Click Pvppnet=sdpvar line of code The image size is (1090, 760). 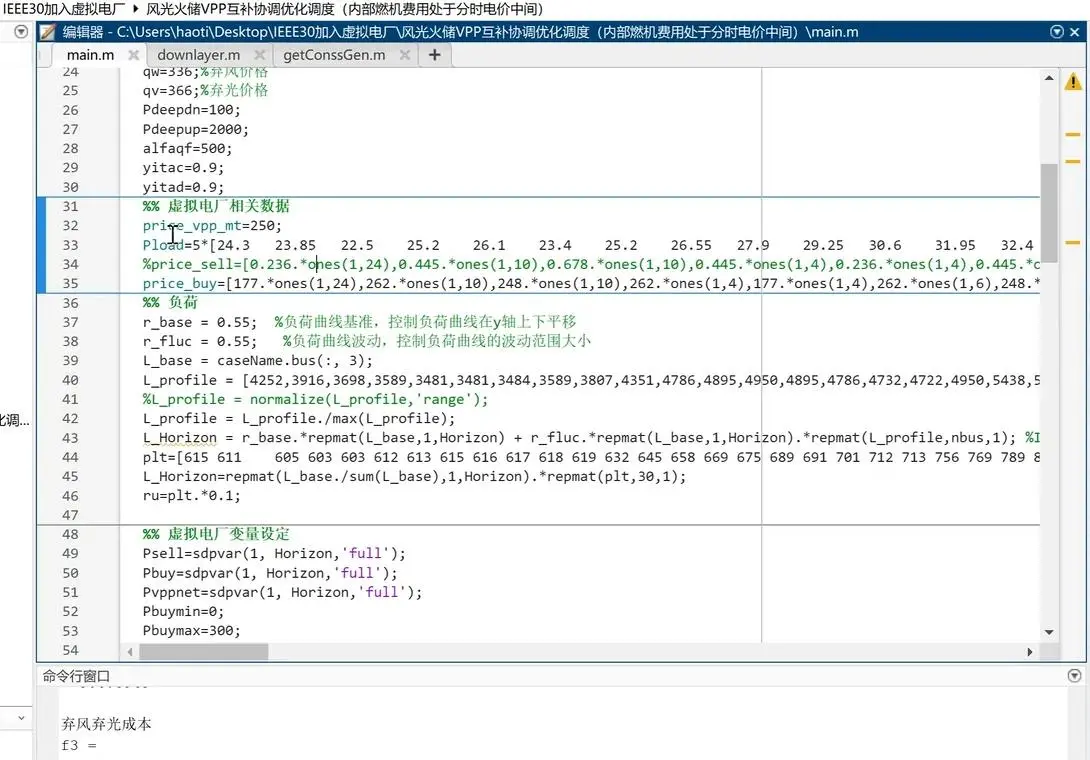(x=282, y=592)
